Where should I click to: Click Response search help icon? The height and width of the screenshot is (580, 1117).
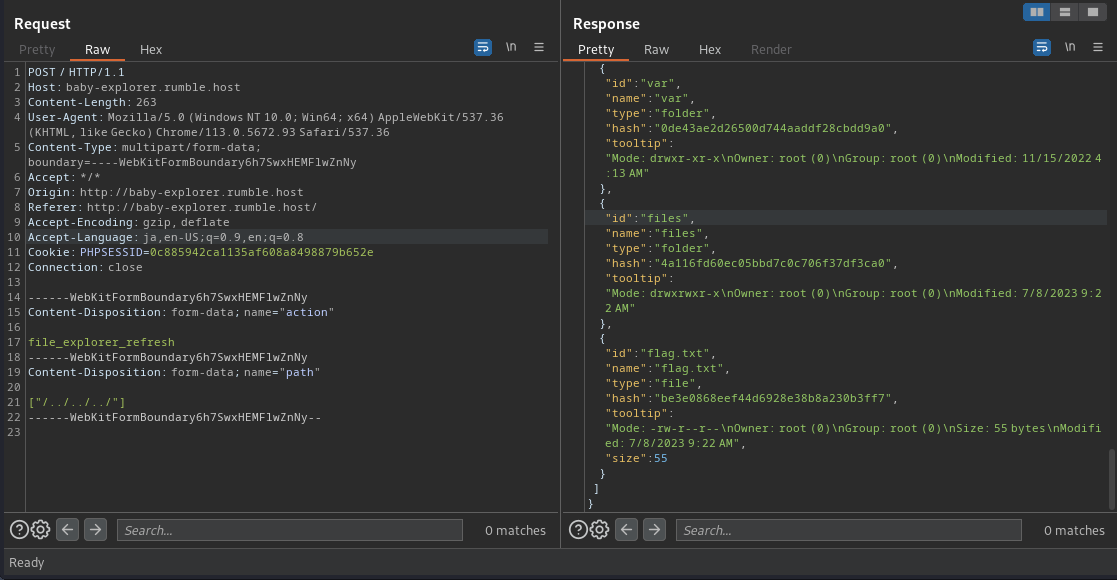(578, 530)
